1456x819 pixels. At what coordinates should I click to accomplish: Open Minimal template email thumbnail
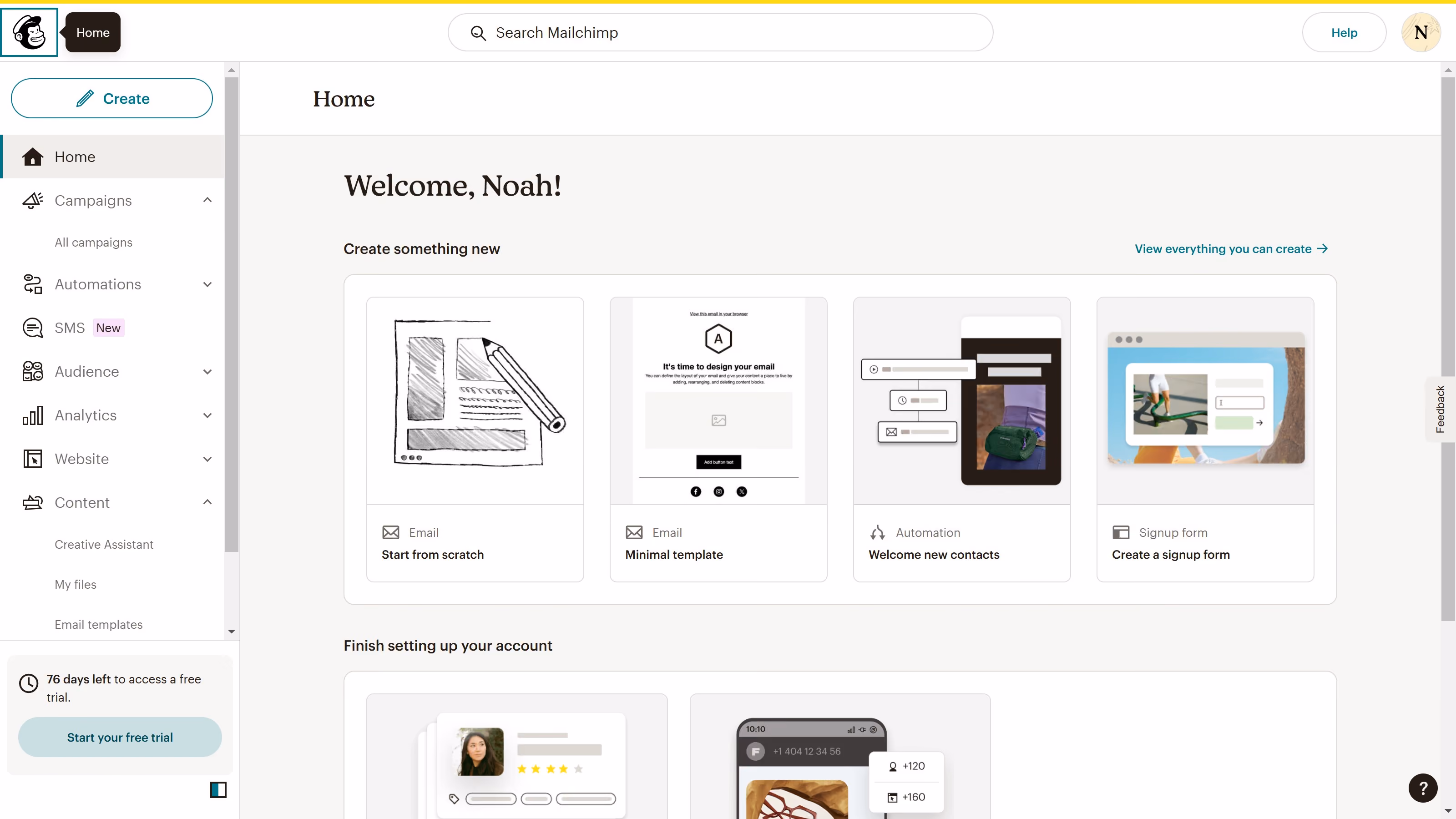tap(718, 401)
